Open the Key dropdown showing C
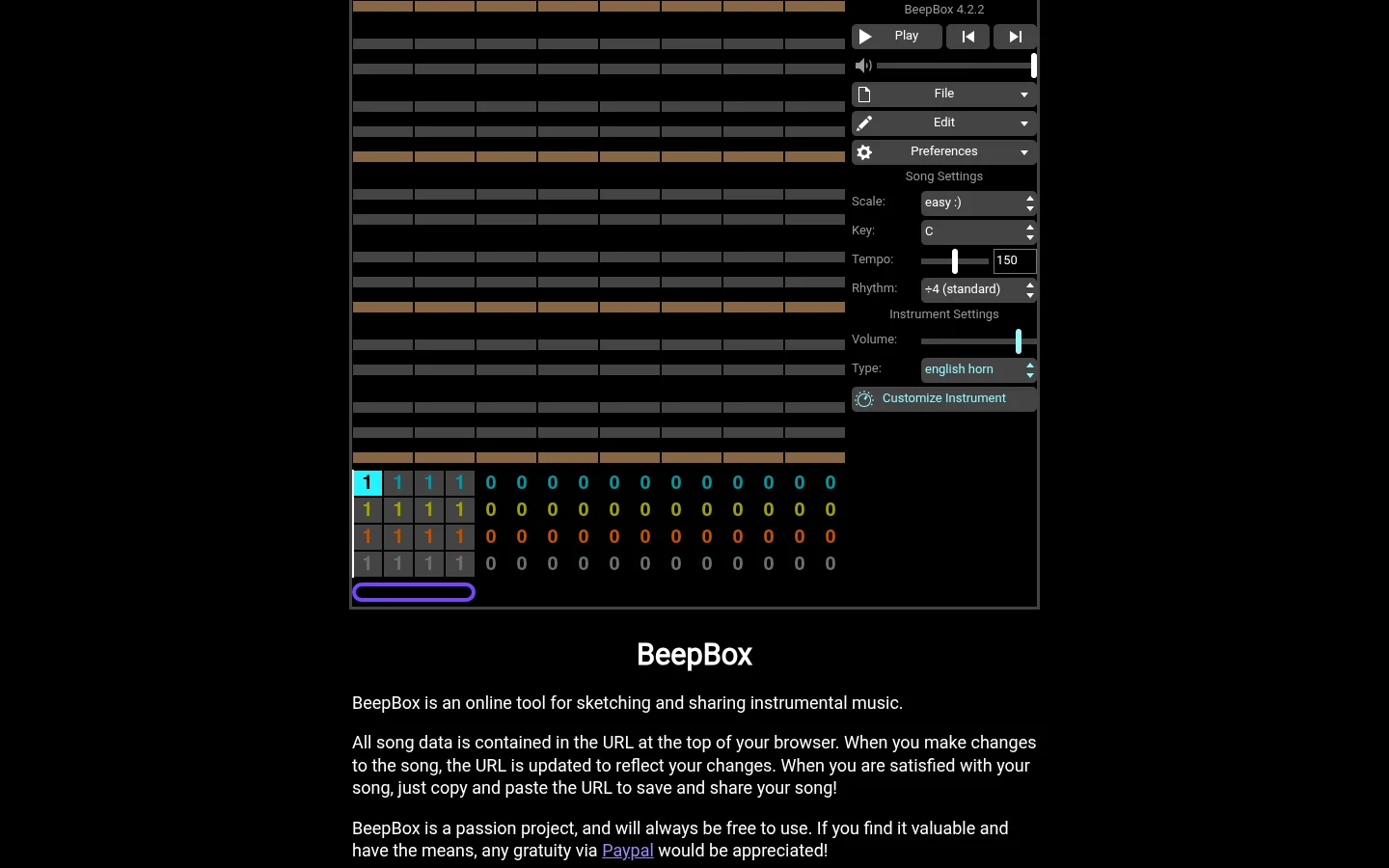 click(979, 232)
